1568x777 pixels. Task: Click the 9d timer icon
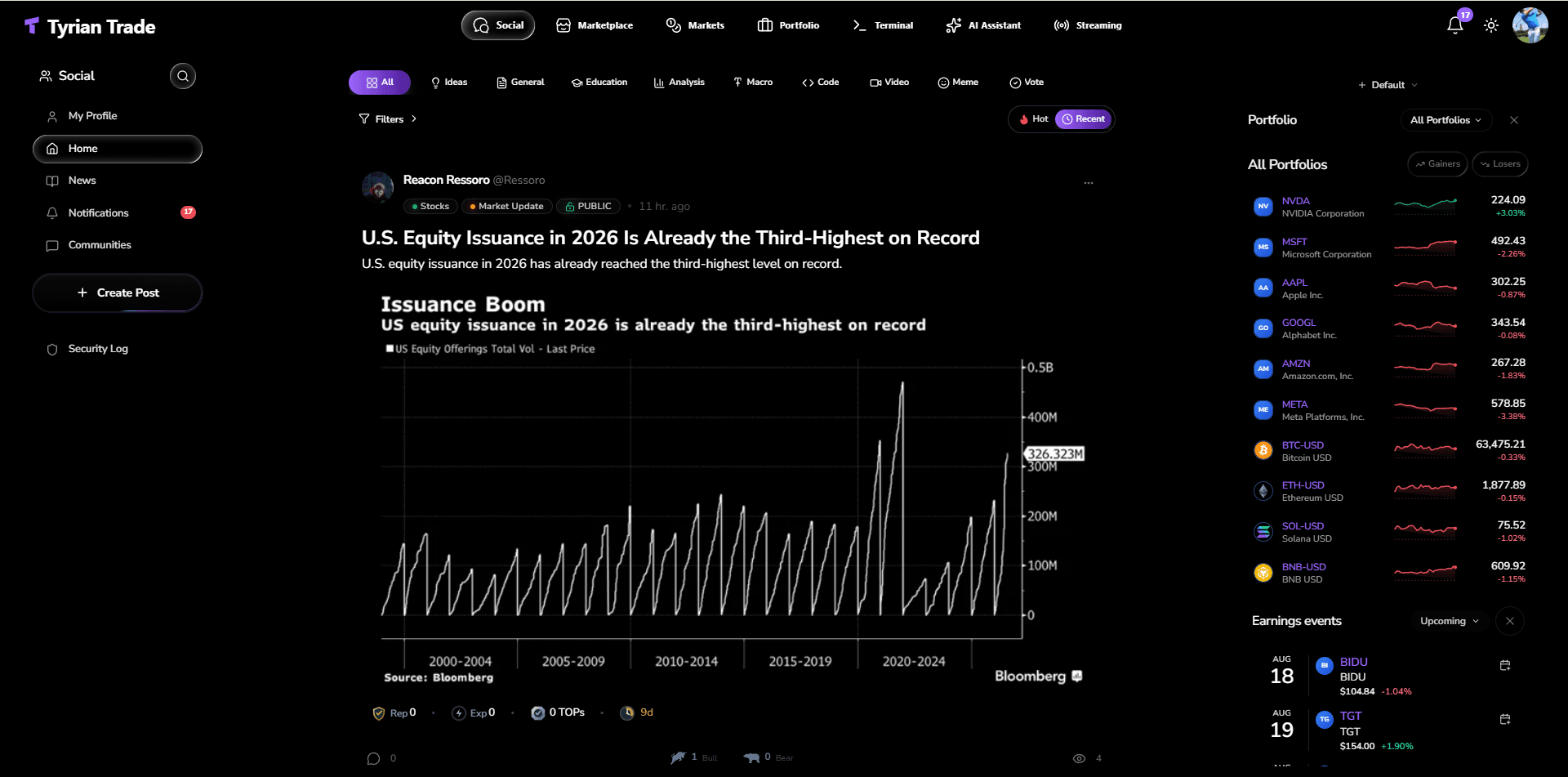tap(627, 713)
